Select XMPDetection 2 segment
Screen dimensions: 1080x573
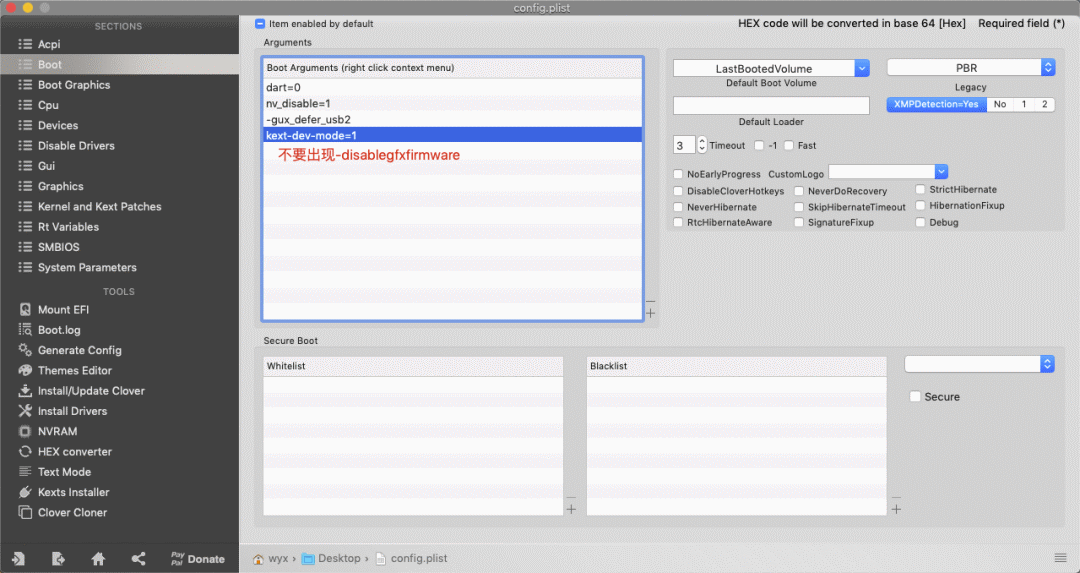click(x=1045, y=104)
